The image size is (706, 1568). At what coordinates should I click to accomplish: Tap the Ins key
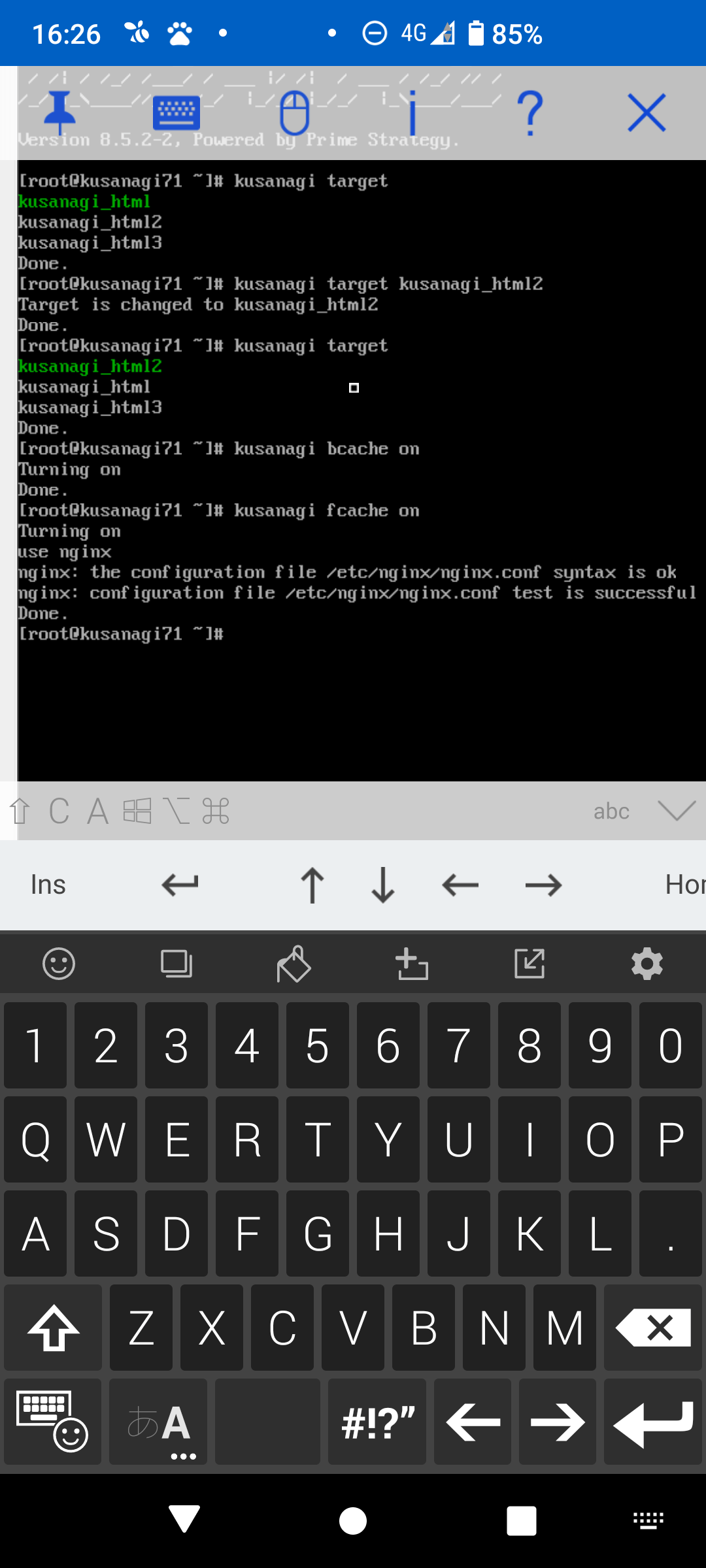(x=48, y=885)
